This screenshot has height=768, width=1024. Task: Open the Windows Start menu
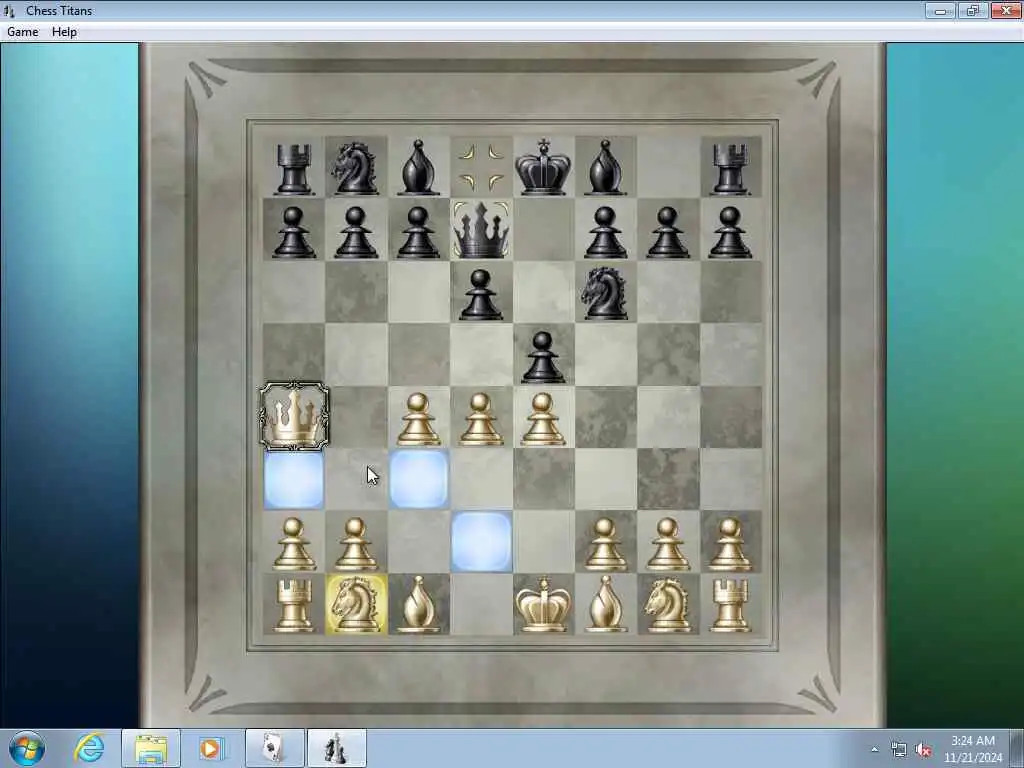click(x=27, y=748)
